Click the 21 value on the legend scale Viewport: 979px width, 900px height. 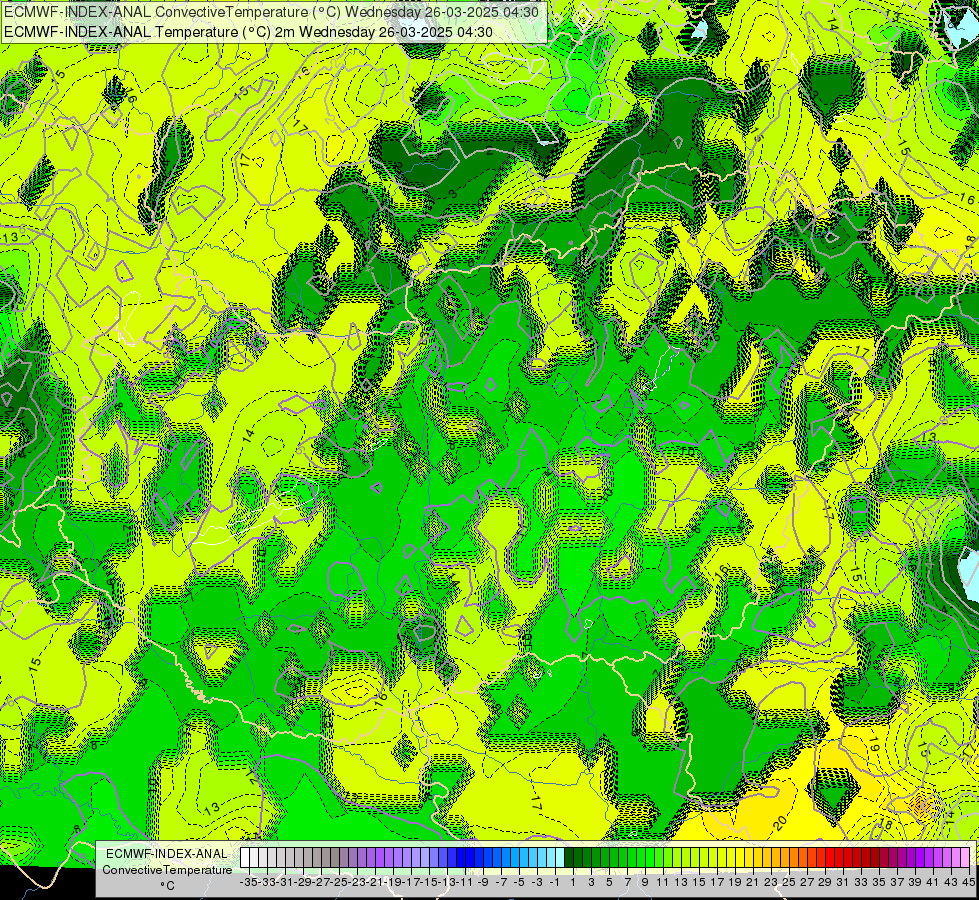(x=753, y=882)
